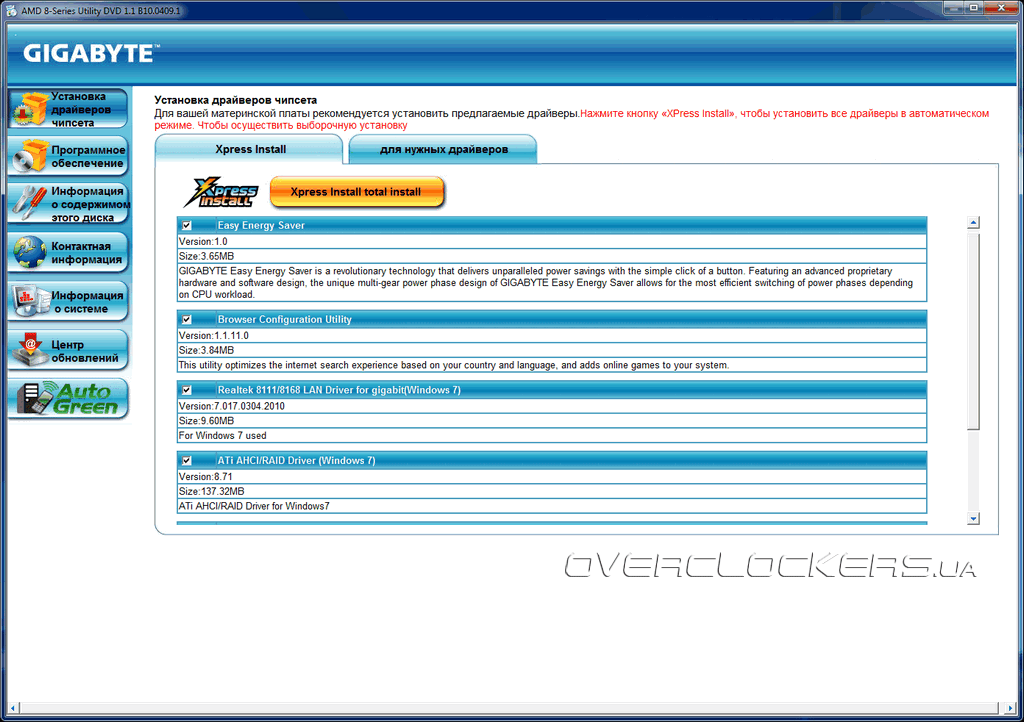Click the ATi AHCI/RAID Driver (Windows 7) title
This screenshot has width=1024, height=722.
point(296,460)
